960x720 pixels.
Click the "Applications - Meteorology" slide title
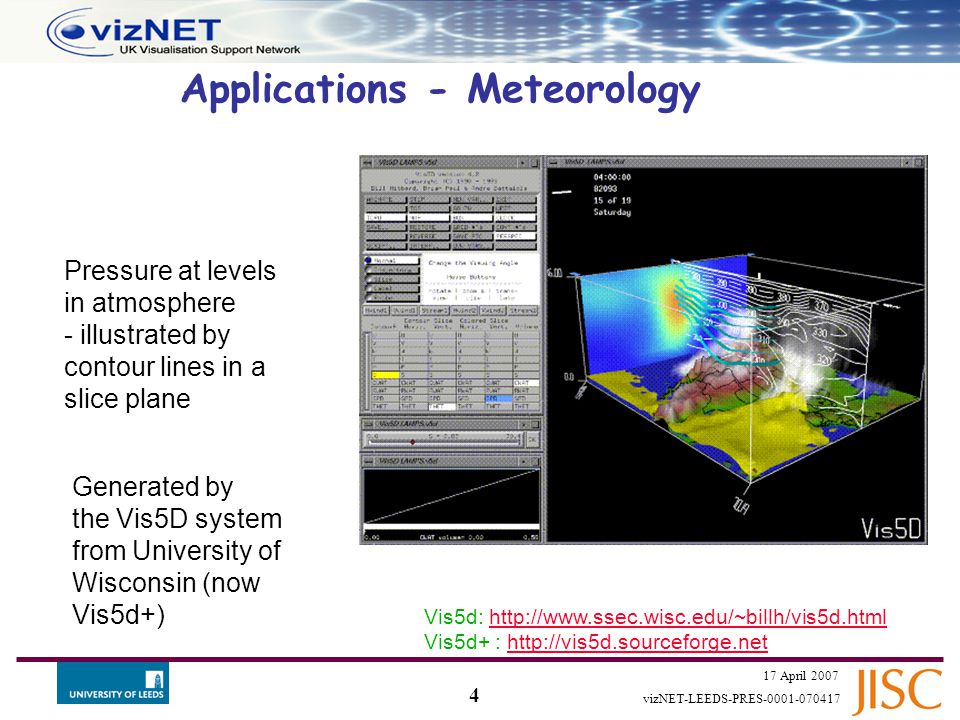click(441, 90)
